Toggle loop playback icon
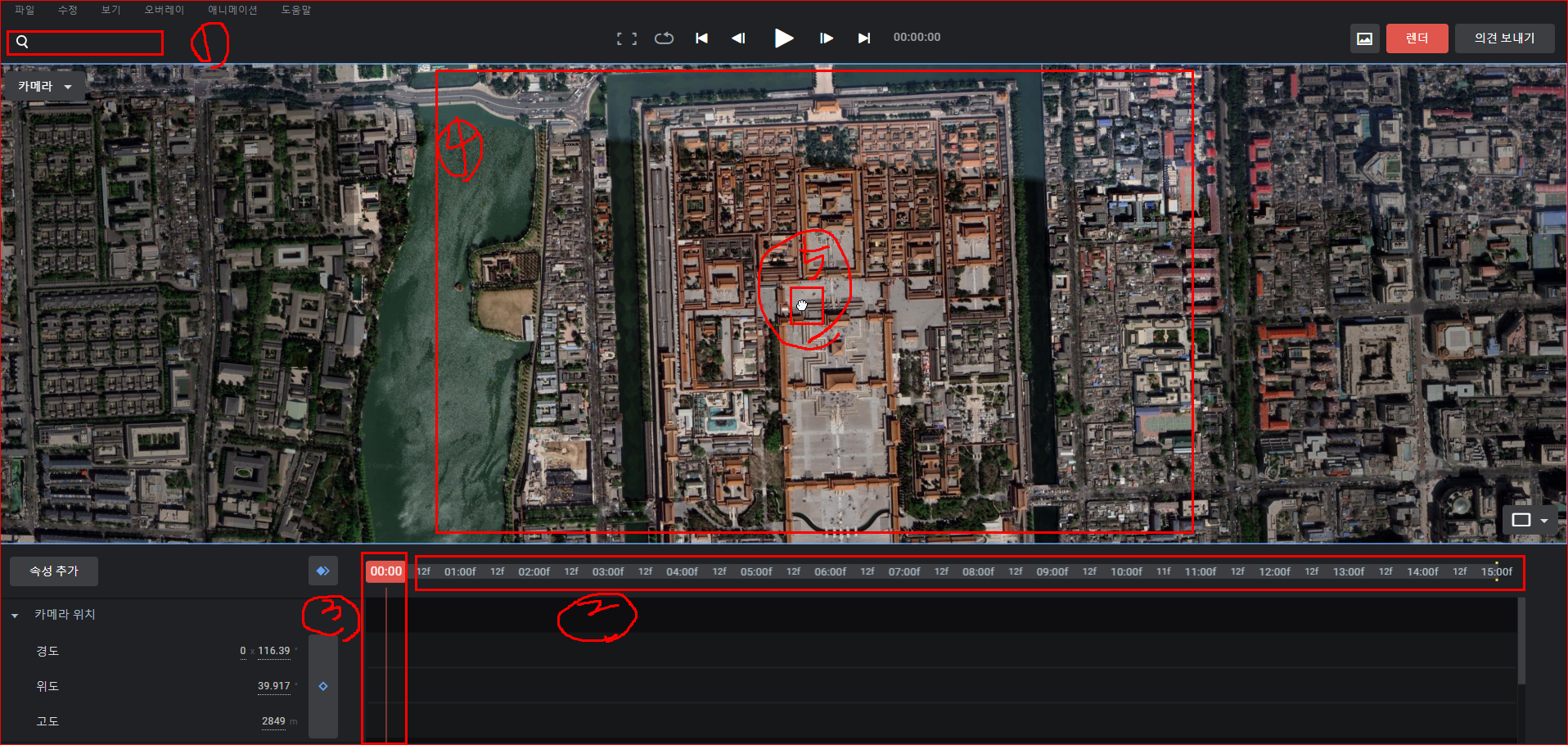This screenshot has width=1568, height=745. coord(664,38)
